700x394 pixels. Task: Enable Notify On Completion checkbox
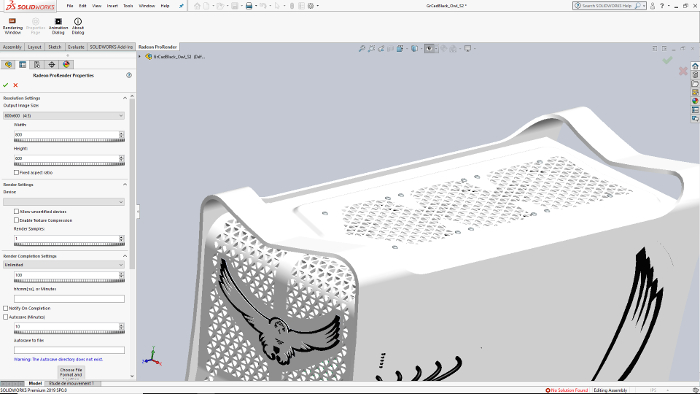(6, 308)
